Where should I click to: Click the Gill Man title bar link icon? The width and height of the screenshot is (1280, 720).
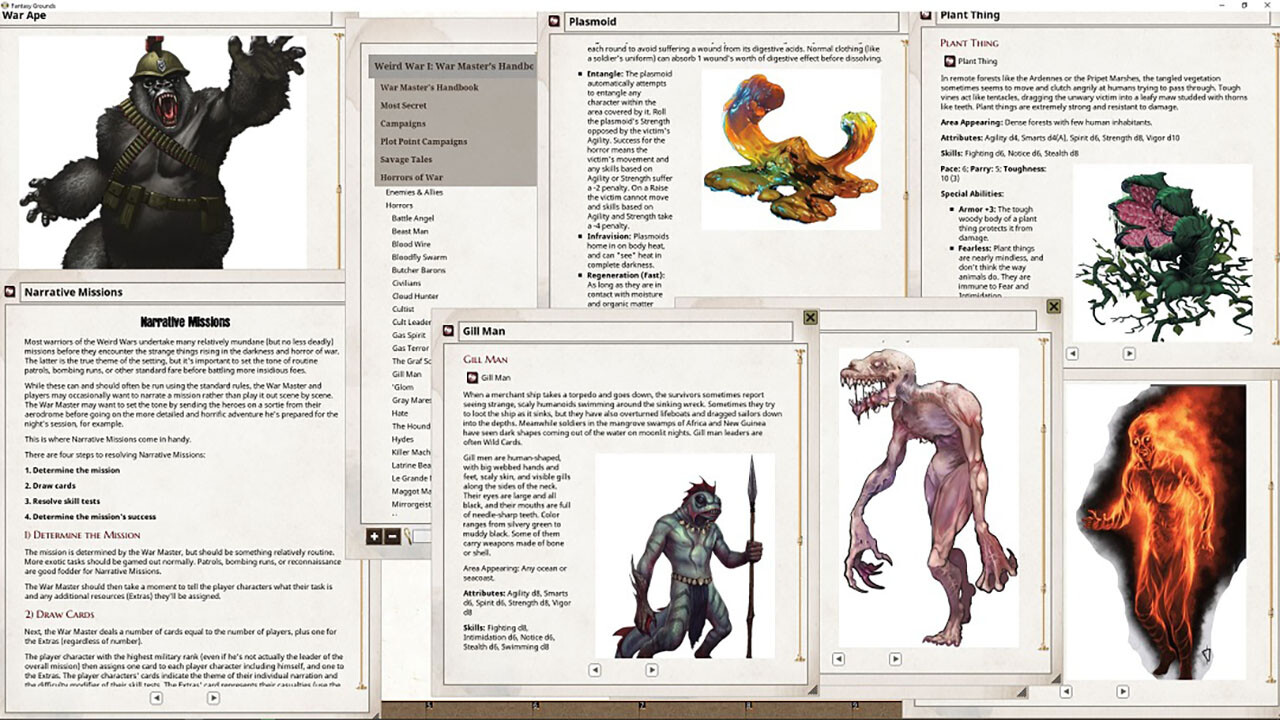pos(446,330)
